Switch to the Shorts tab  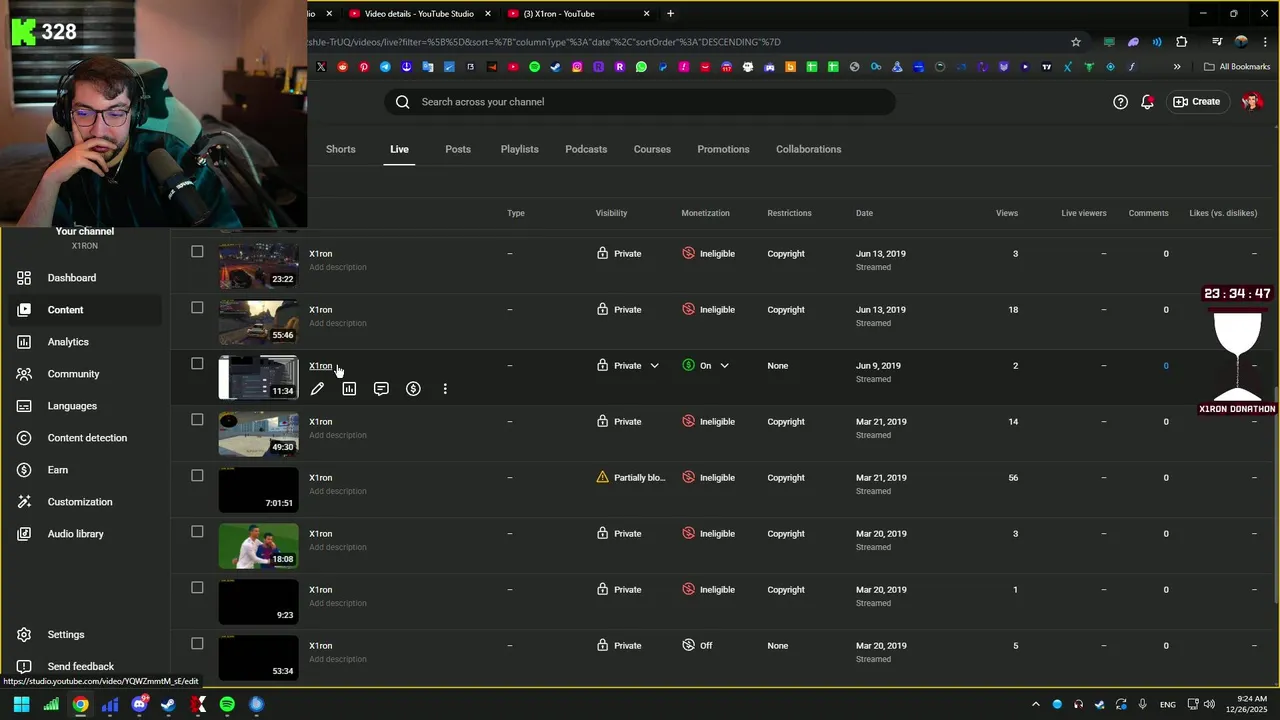click(x=340, y=149)
